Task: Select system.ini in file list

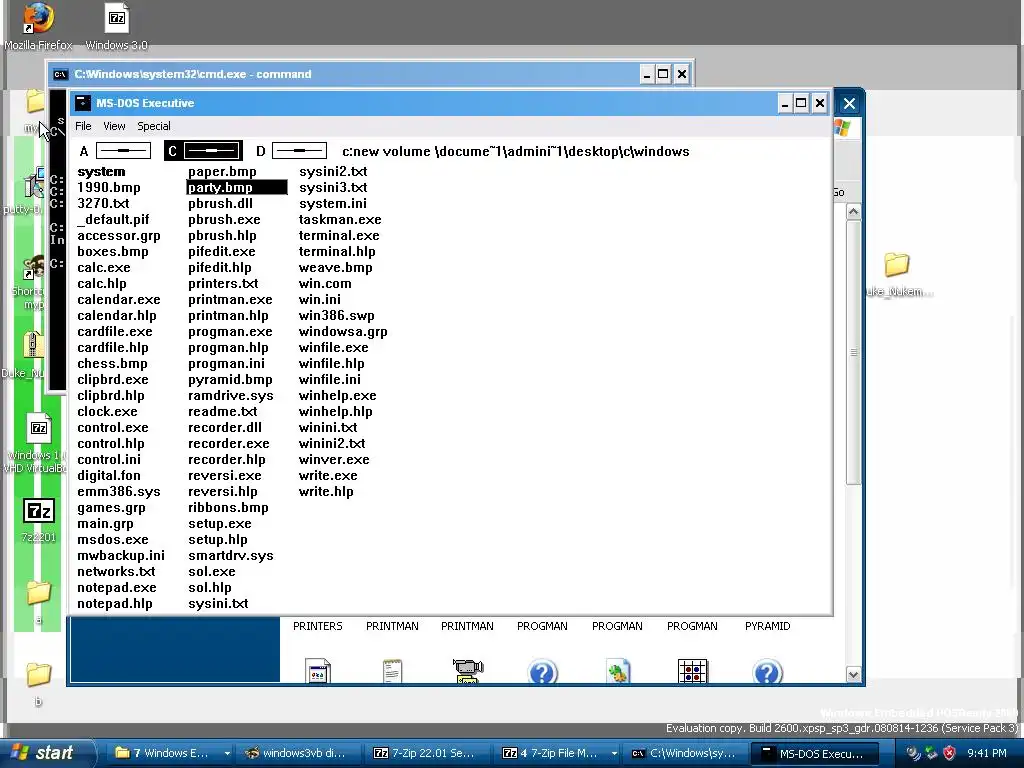Action: (333, 204)
